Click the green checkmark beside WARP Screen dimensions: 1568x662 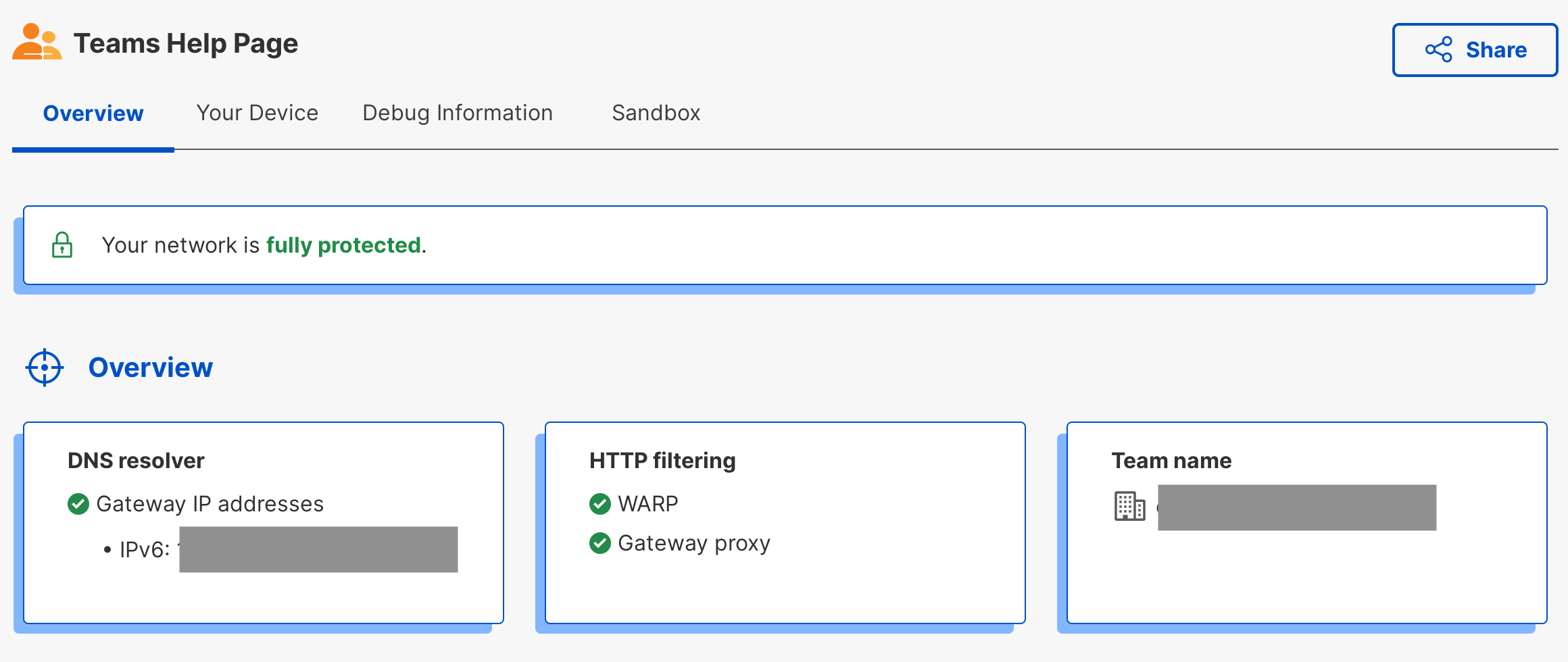[600, 504]
